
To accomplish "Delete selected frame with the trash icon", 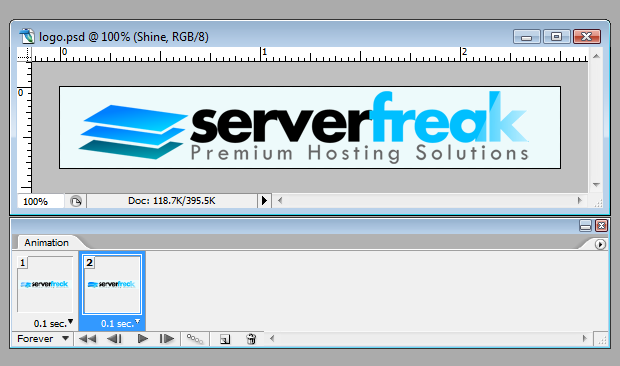I will coord(251,339).
